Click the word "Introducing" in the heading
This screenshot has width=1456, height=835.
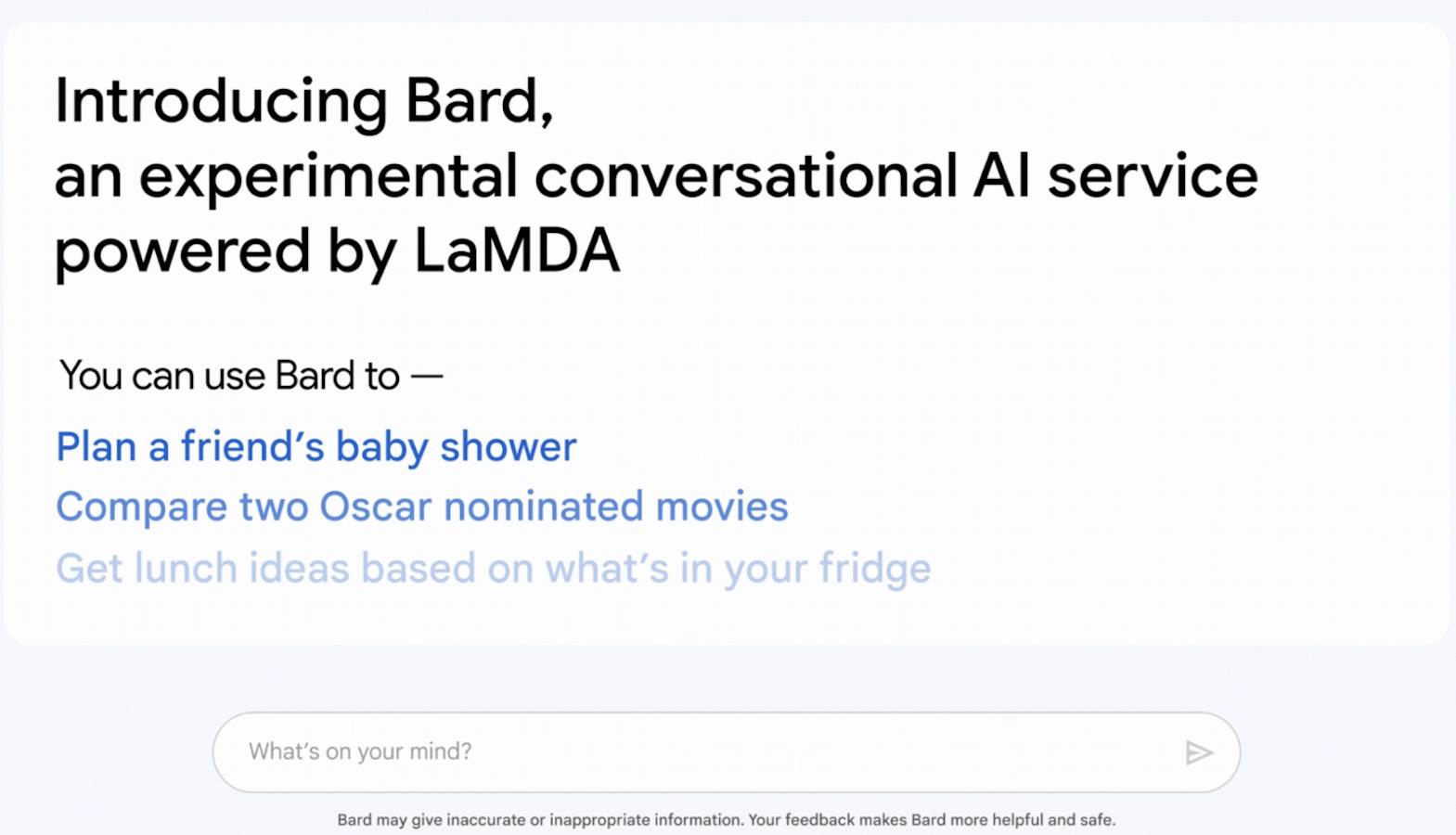[221, 100]
